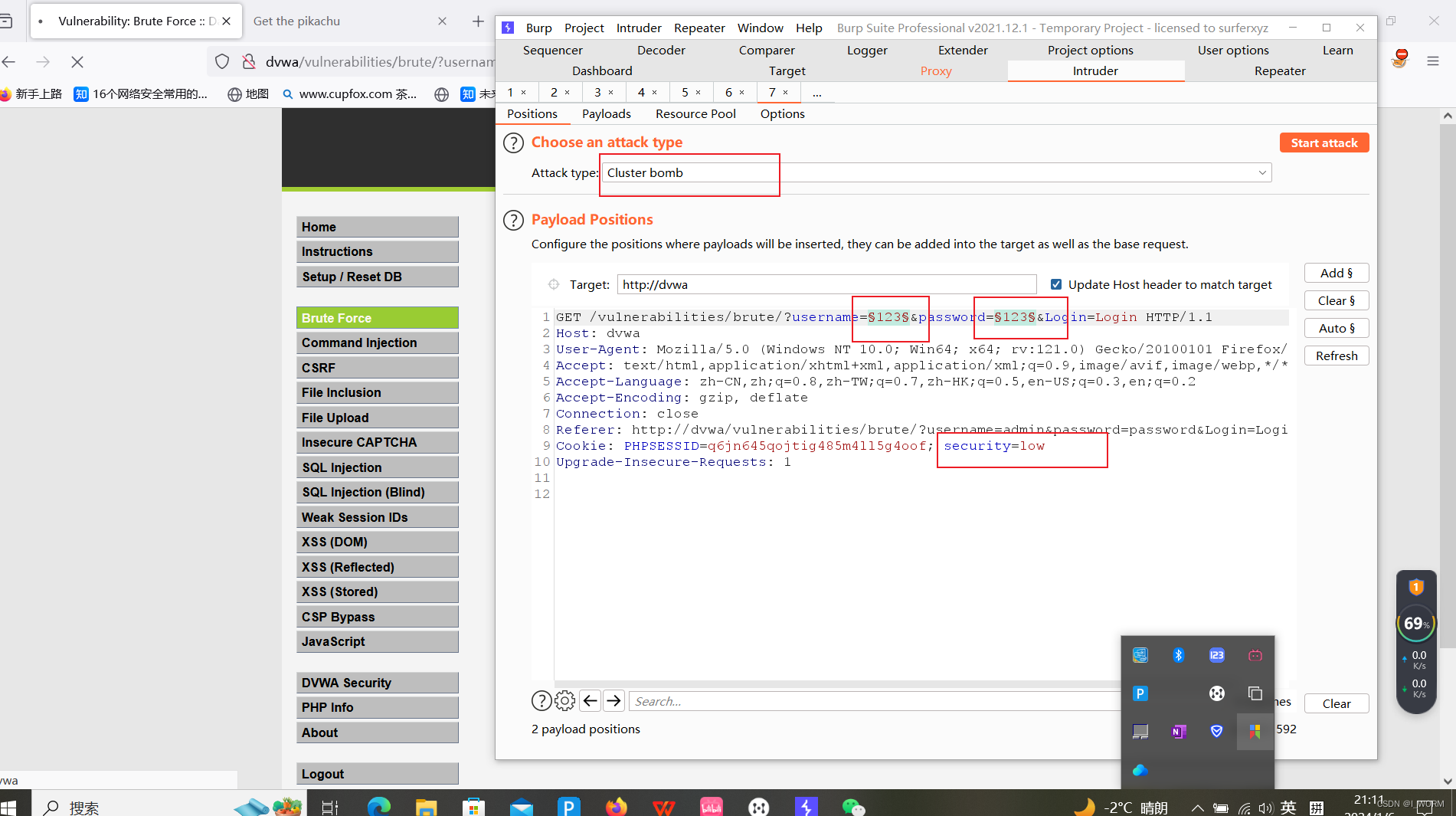Stop loading the page in Firefox

[77, 62]
